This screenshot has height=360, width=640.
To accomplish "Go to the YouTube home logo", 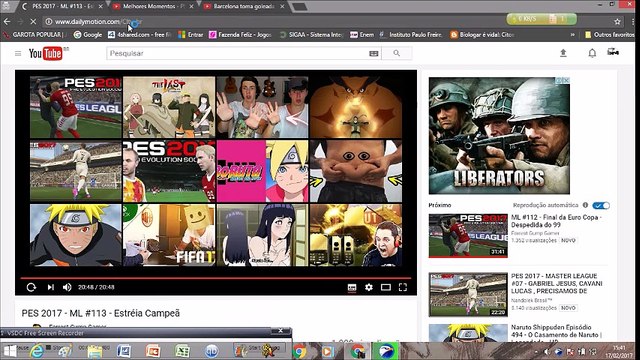I will tap(46, 53).
